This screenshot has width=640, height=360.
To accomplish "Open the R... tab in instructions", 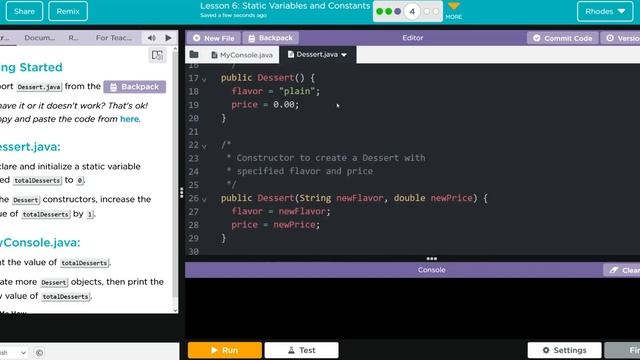I will [x=73, y=38].
